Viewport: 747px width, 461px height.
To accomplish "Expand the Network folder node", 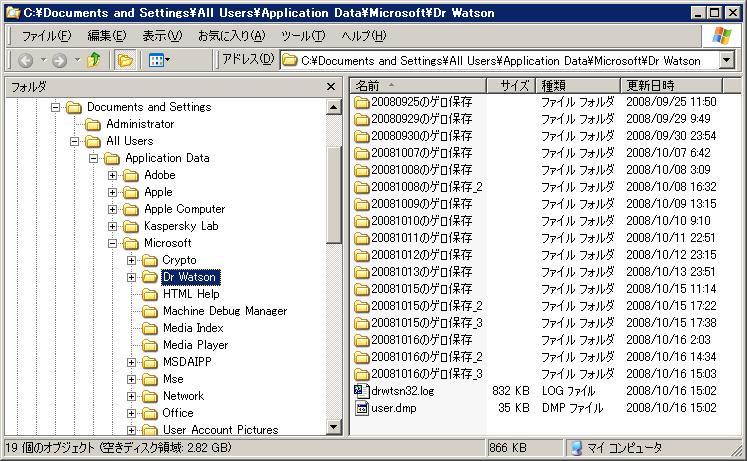I will pyautogui.click(x=131, y=396).
